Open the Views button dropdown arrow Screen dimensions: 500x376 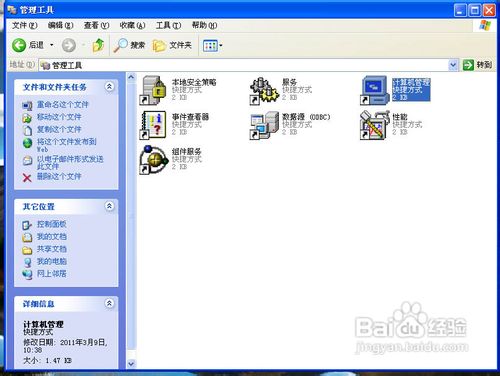coord(220,45)
